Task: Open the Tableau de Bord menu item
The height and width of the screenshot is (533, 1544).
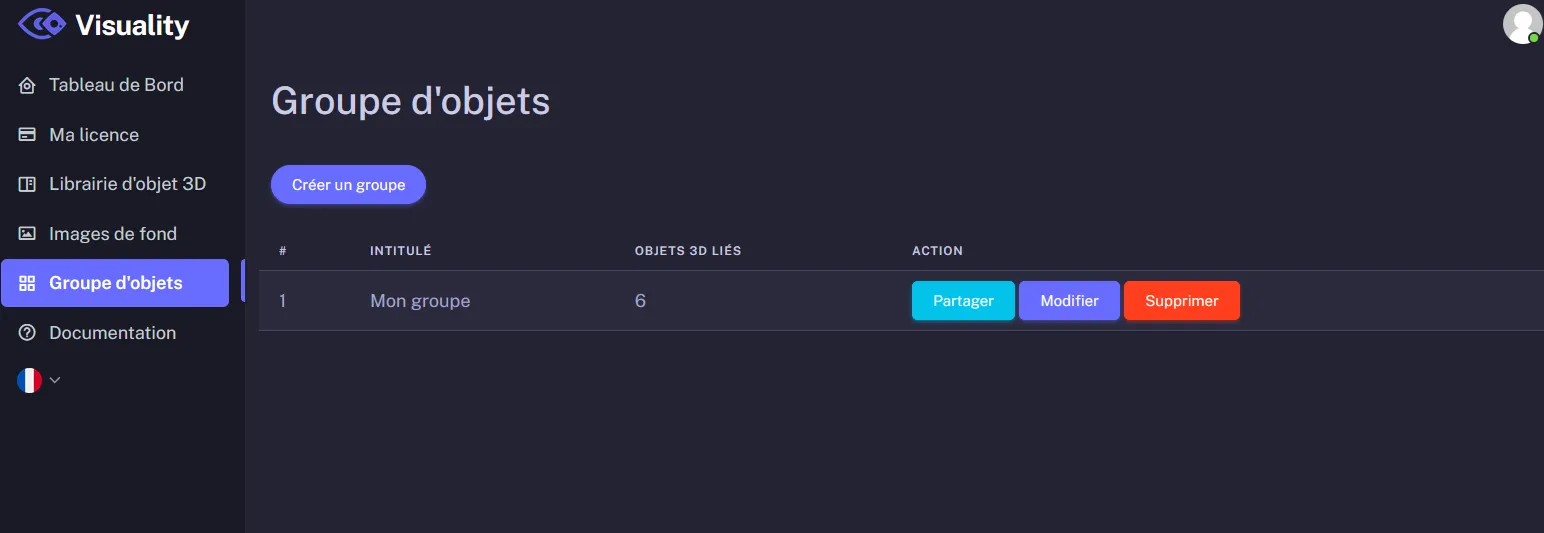Action: click(x=116, y=85)
